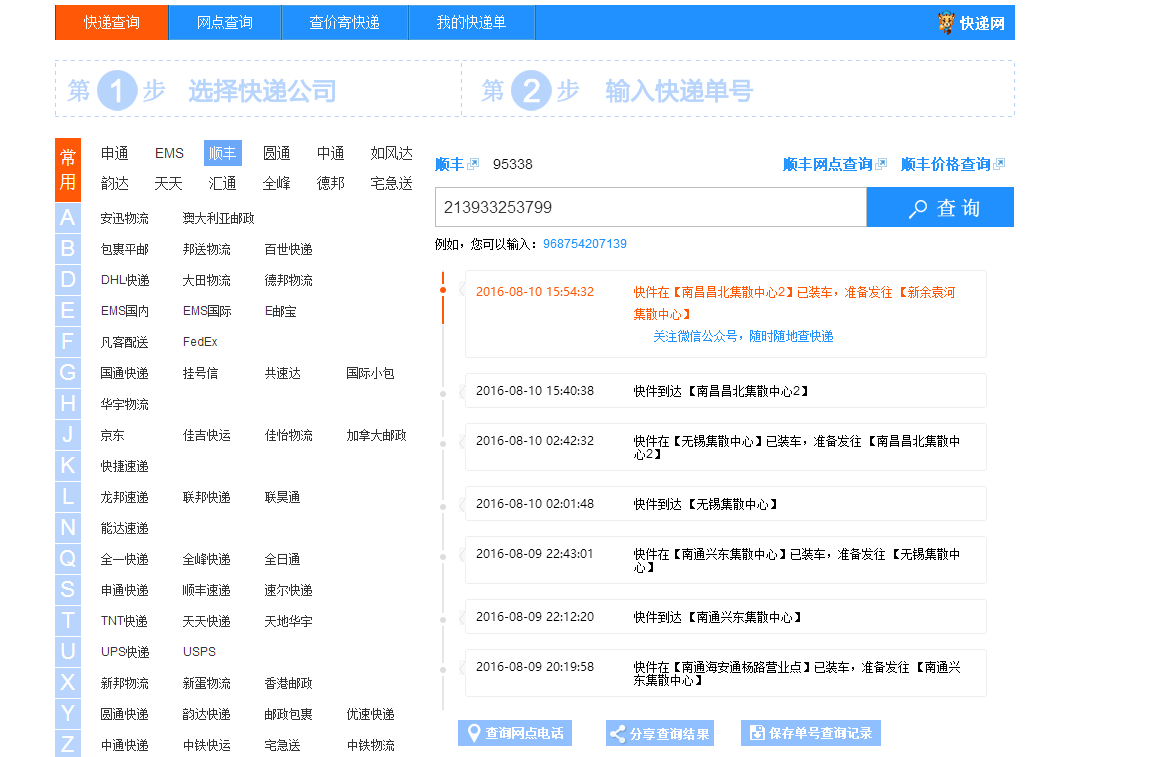The image size is (1167, 757).
Task: Click the tracking number input field
Action: tap(651, 208)
